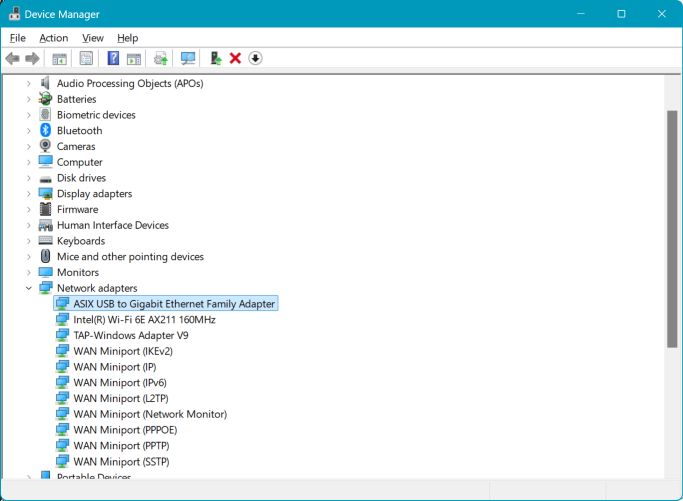Viewport: 683px width, 501px height.
Task: Maximize the Device Manager window
Action: (x=621, y=14)
